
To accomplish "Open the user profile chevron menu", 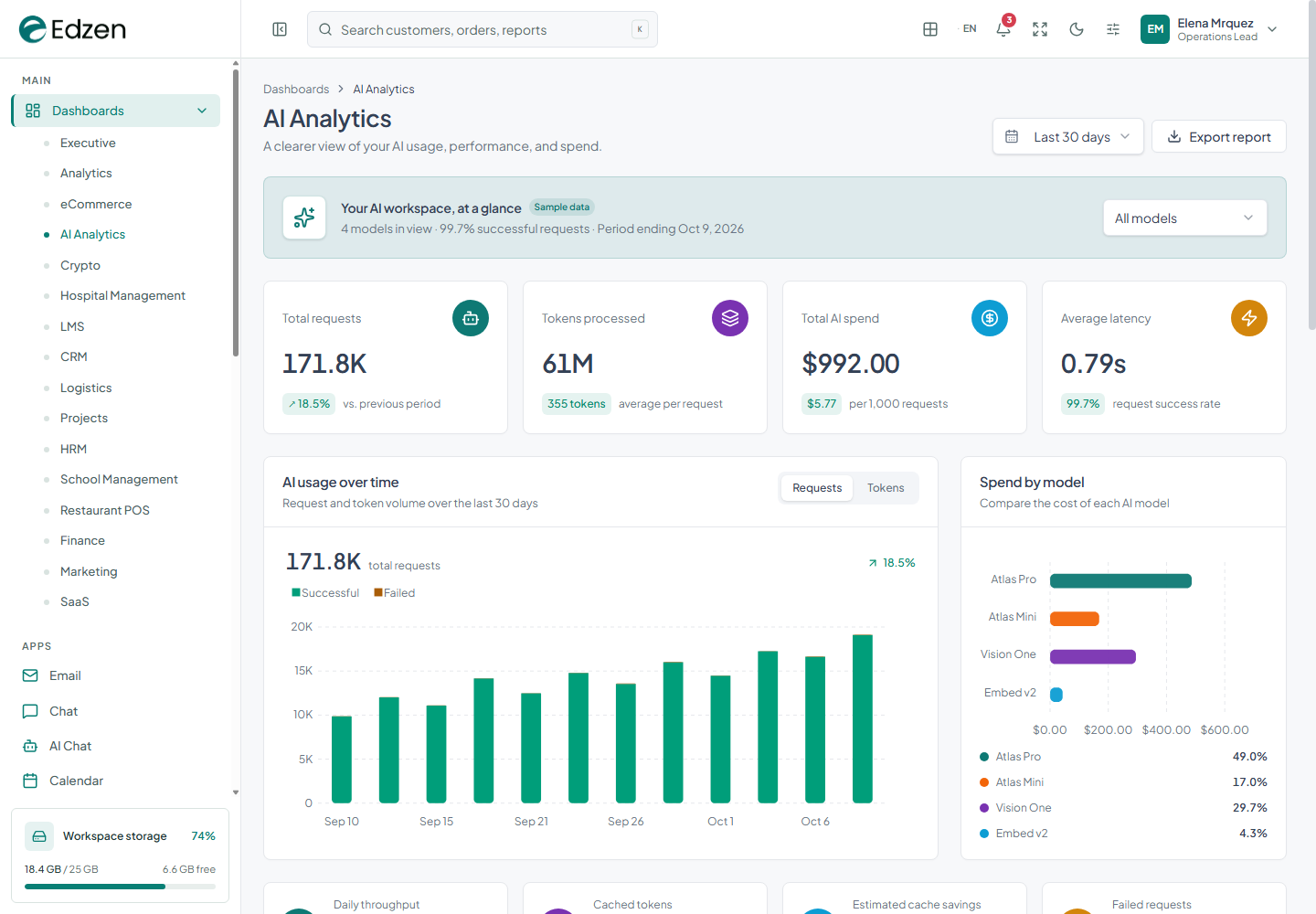I will coord(1272,29).
